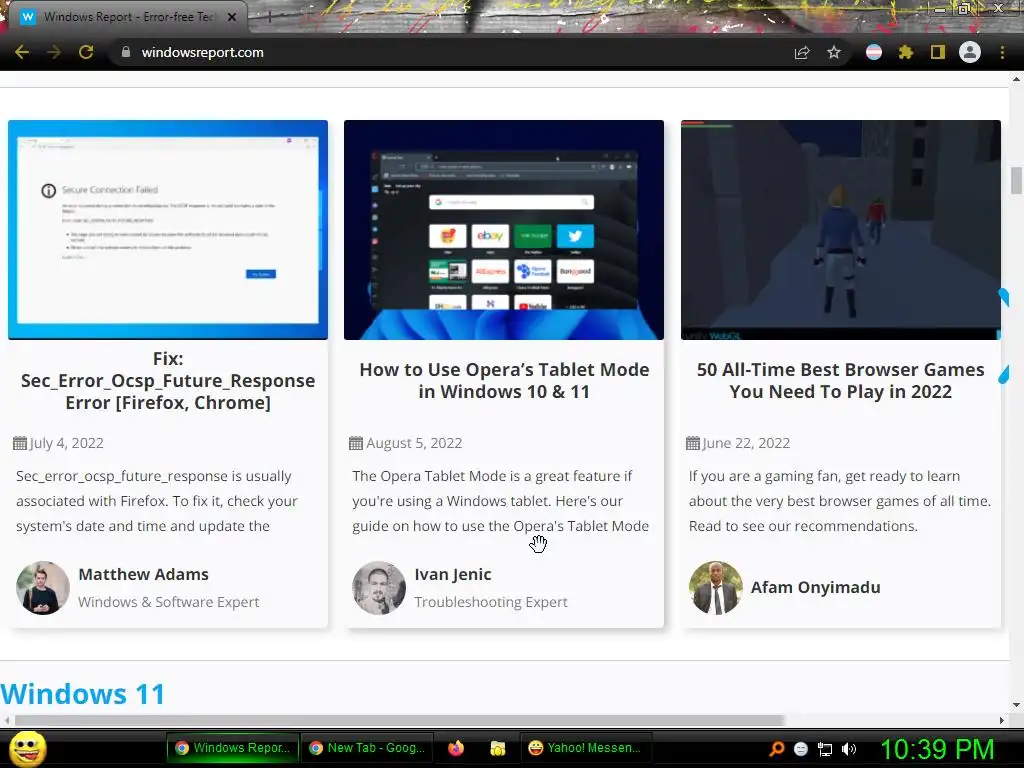
Task: Click 'Windows & Software Expert' subtitle
Action: coord(168,601)
